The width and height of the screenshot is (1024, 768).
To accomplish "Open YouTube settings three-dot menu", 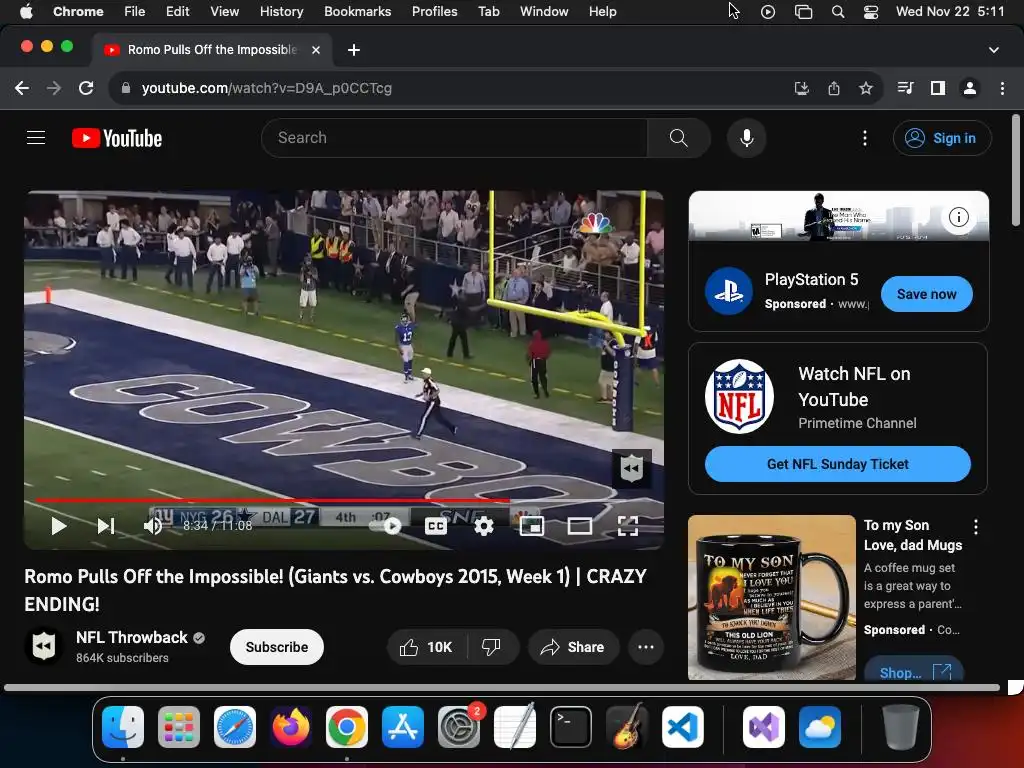I will 865,138.
